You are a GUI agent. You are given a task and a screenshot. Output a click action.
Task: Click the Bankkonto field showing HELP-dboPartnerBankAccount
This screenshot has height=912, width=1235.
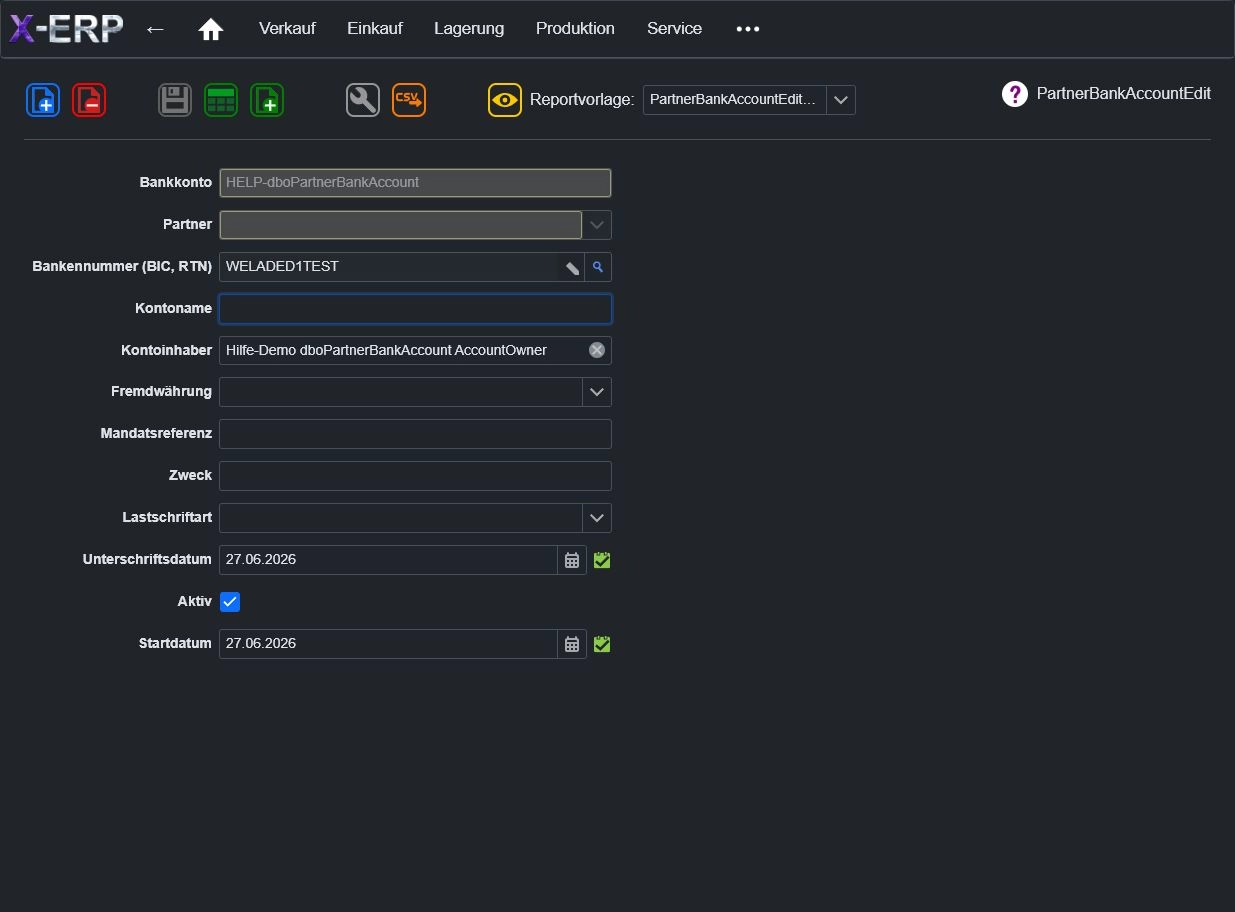415,183
